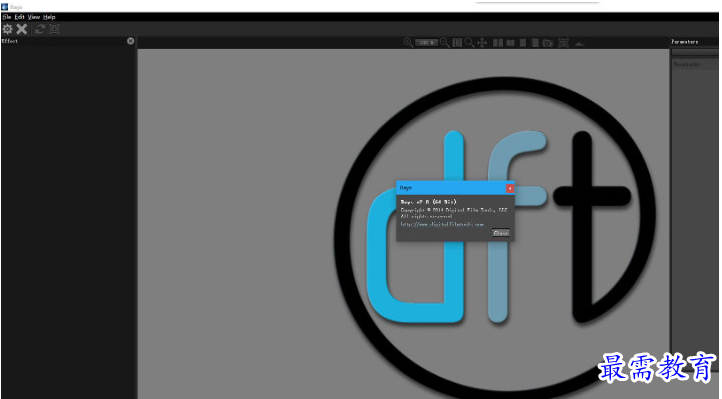Click the framed-square icon beside the reset arrows

(x=54, y=29)
